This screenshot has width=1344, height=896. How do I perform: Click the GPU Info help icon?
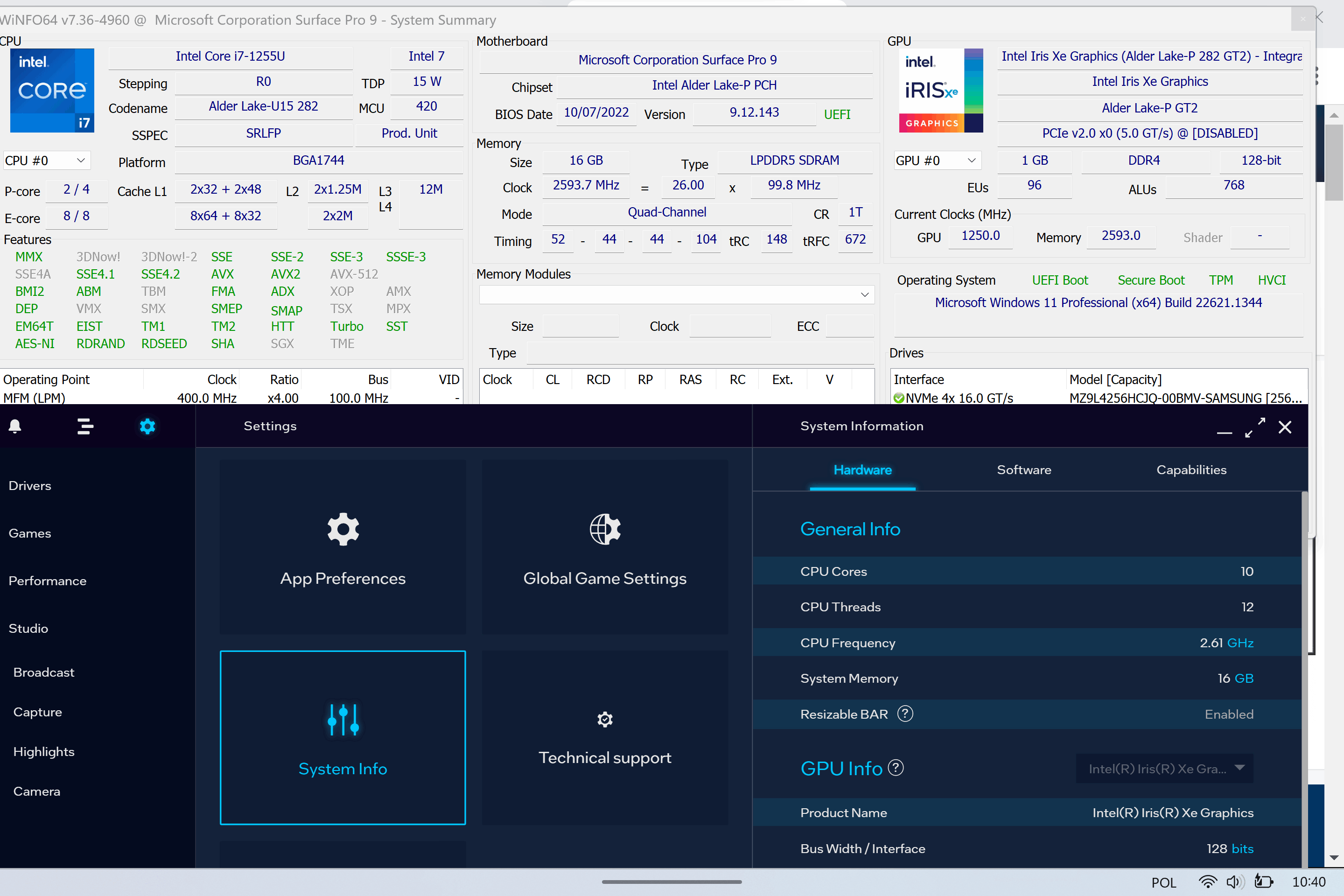[896, 767]
